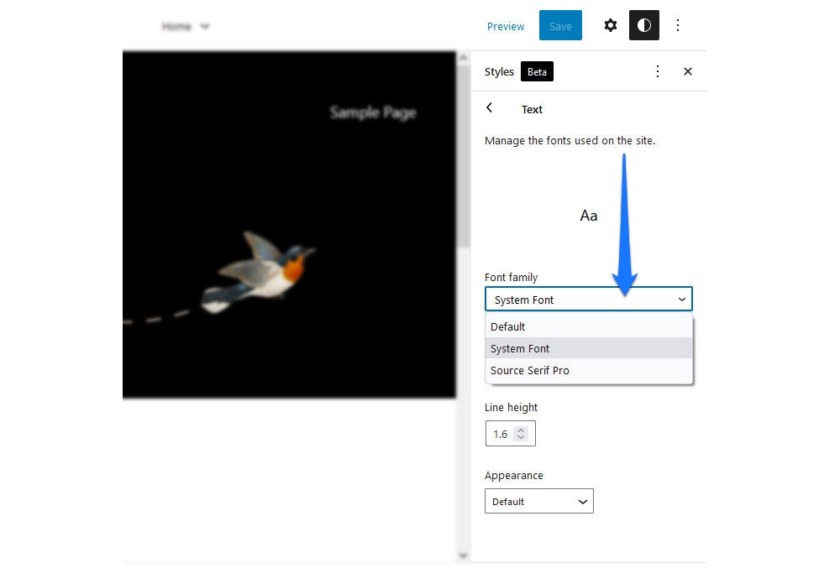Choose Default from the font list
Screen dimensions: 840x584
pos(589,326)
